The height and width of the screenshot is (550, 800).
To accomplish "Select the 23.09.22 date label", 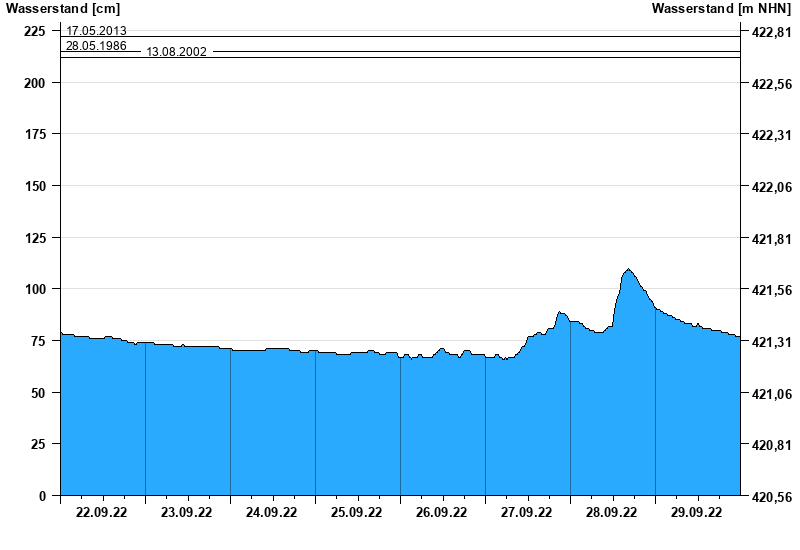I will [x=187, y=513].
